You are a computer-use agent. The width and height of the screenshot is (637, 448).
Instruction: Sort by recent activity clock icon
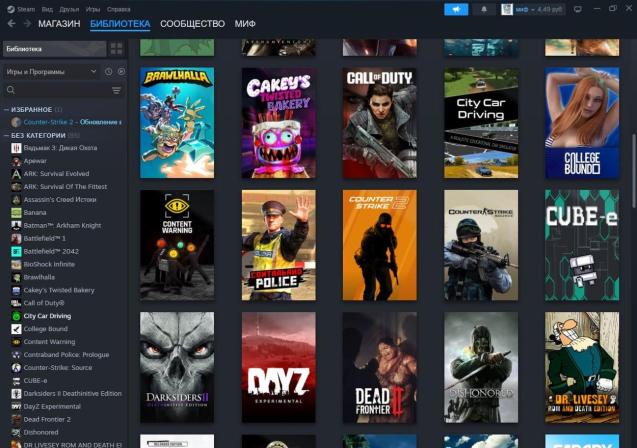coord(108,72)
